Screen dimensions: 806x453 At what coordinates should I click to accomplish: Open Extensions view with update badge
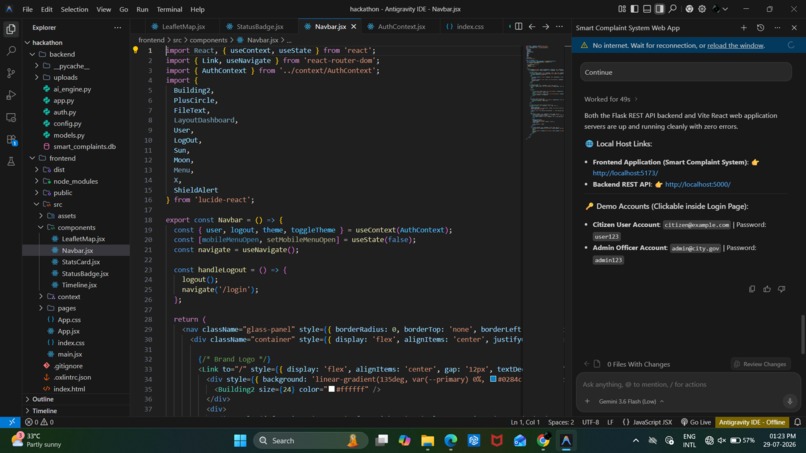click(x=11, y=139)
